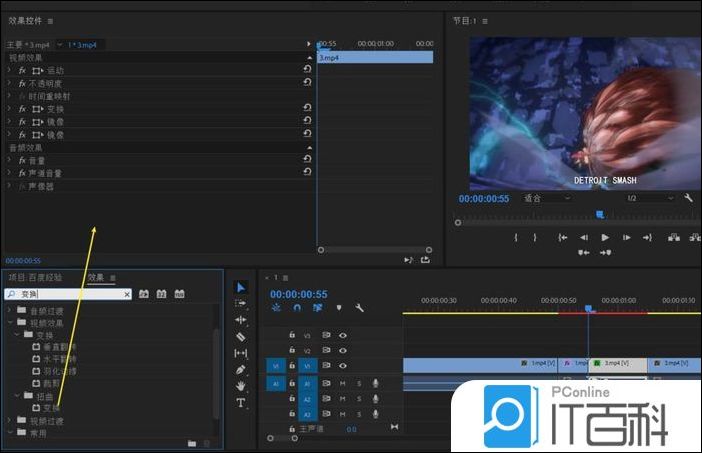Open the 效果控件 panel menu
702x453 pixels.
[51, 20]
